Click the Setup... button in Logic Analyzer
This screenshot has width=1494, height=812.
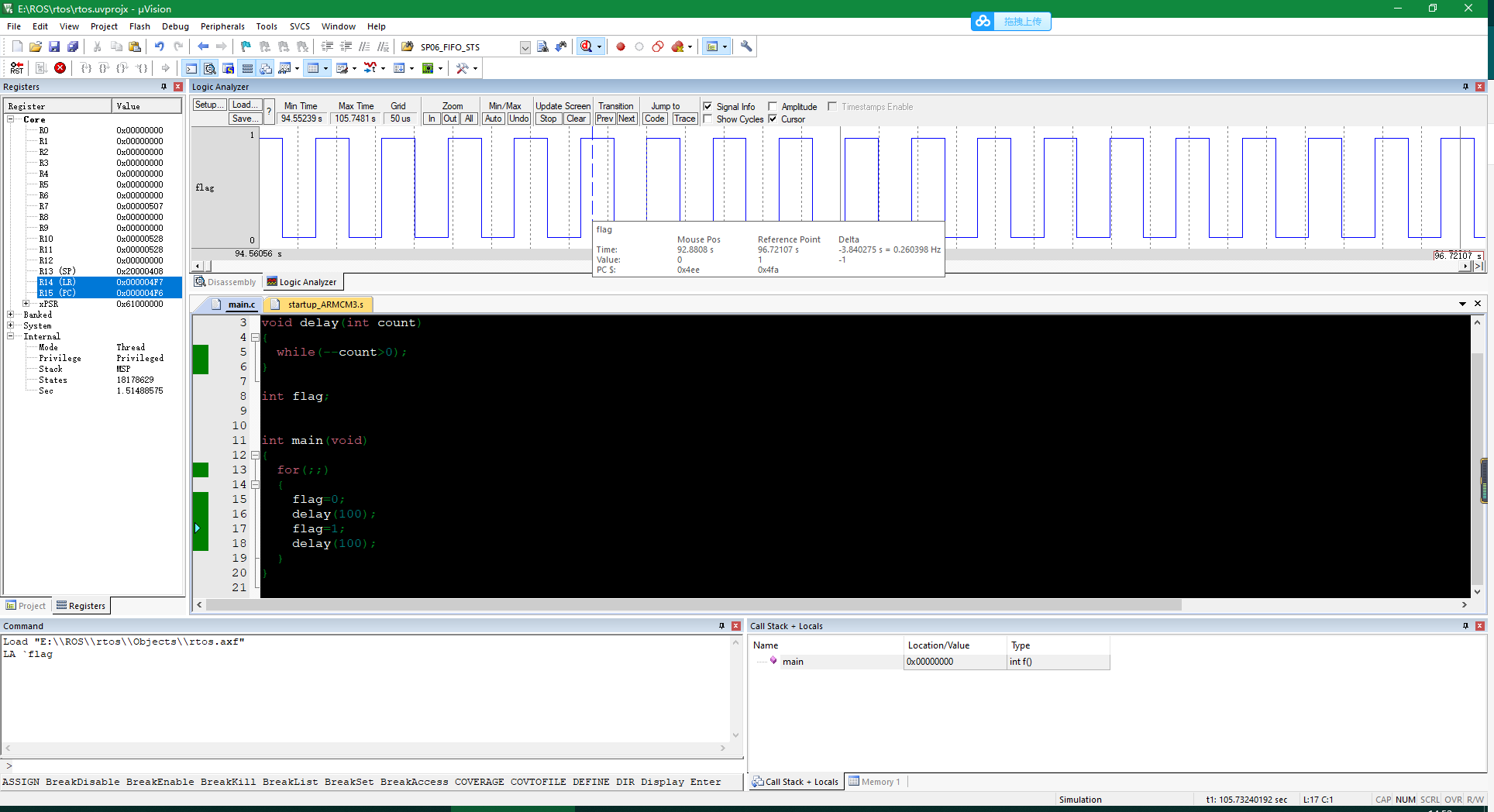coord(209,105)
